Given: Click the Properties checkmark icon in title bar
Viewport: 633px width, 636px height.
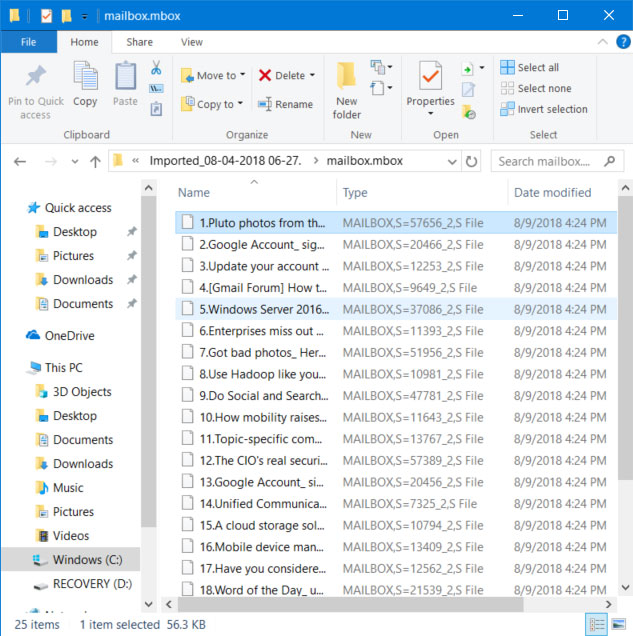Looking at the screenshot, I should click(x=46, y=16).
